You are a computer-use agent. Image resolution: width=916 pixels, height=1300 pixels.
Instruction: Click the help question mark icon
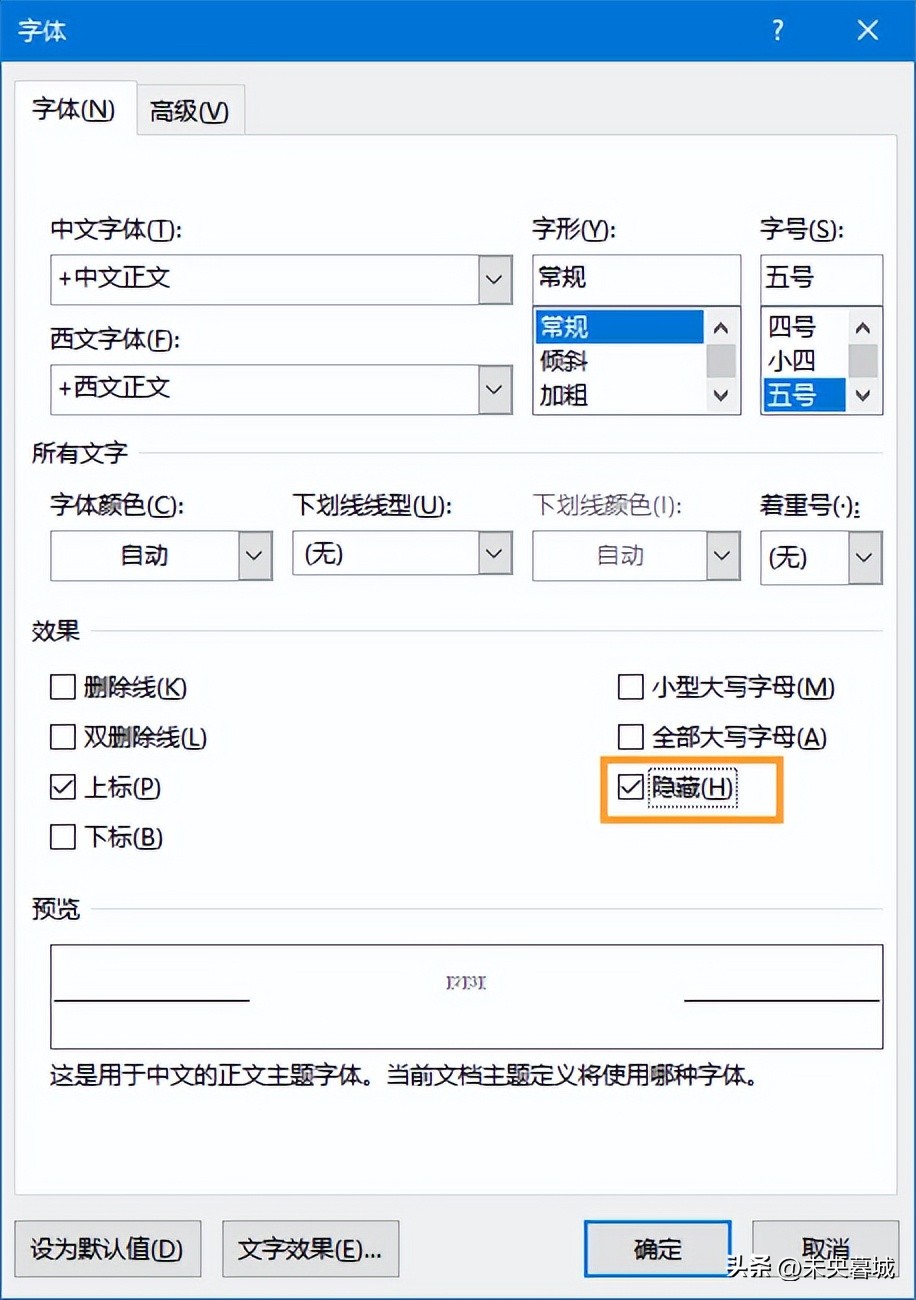point(777,30)
